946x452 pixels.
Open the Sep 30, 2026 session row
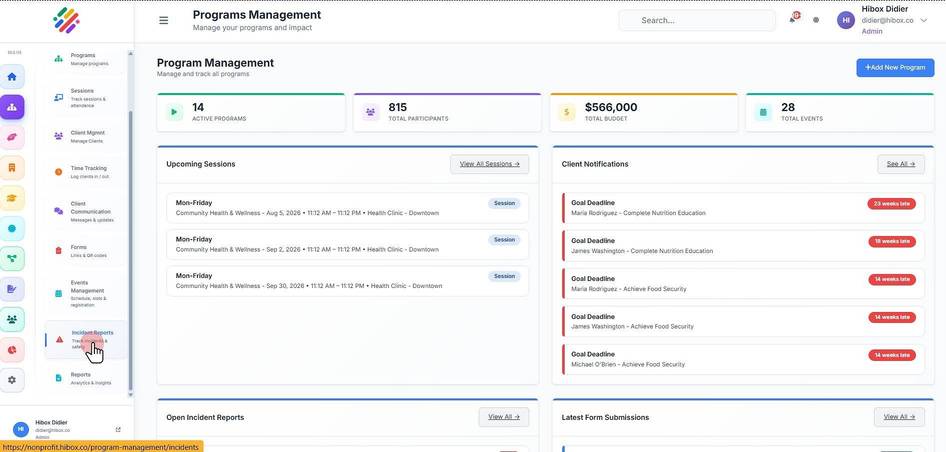[348, 281]
